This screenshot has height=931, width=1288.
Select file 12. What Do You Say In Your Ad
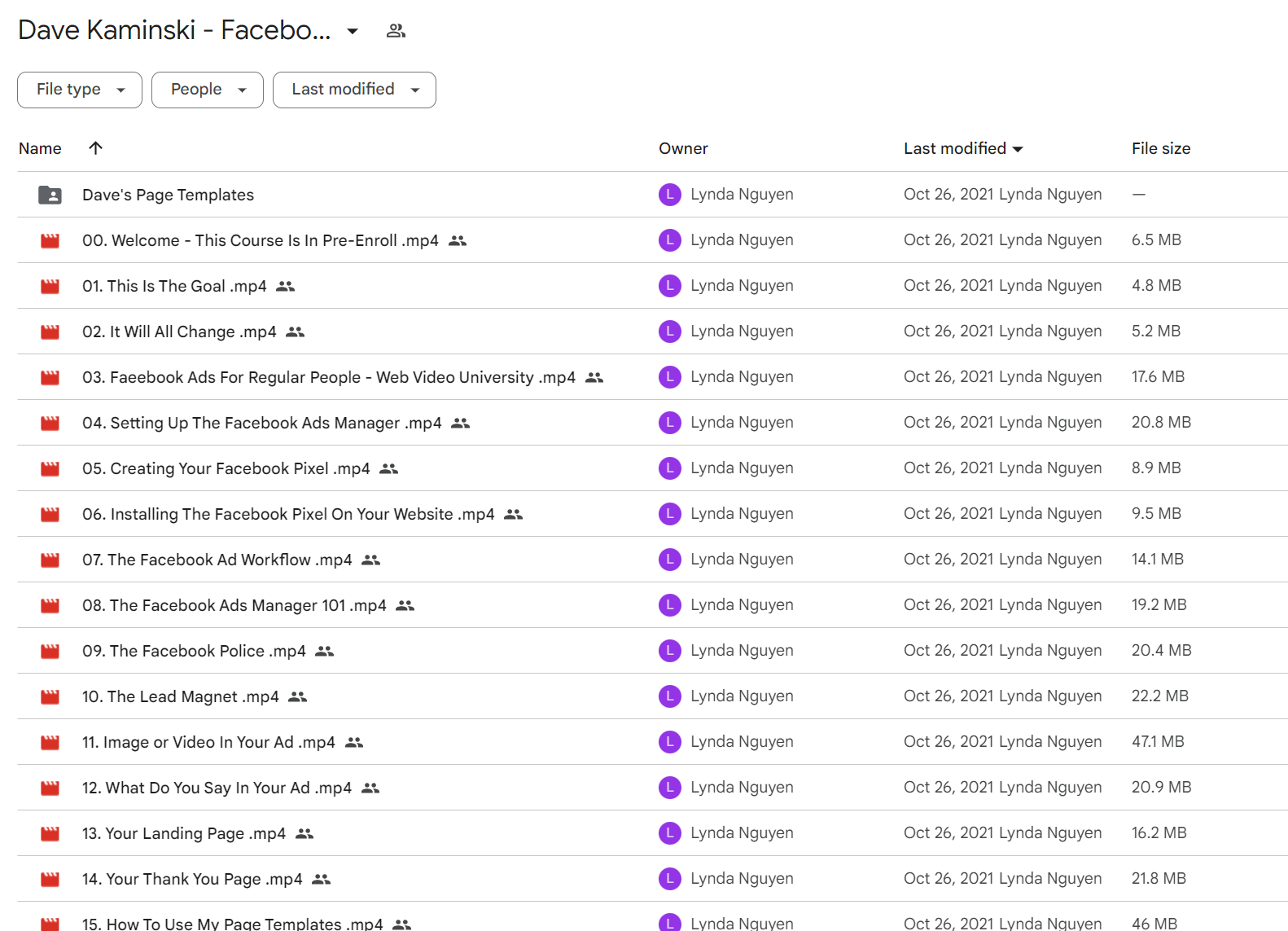click(x=217, y=788)
